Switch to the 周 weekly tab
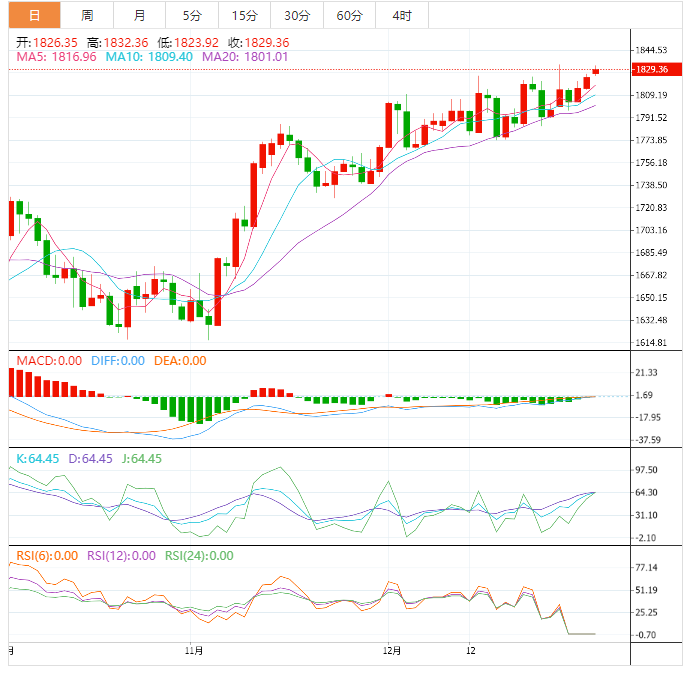The image size is (690, 674). [87, 15]
